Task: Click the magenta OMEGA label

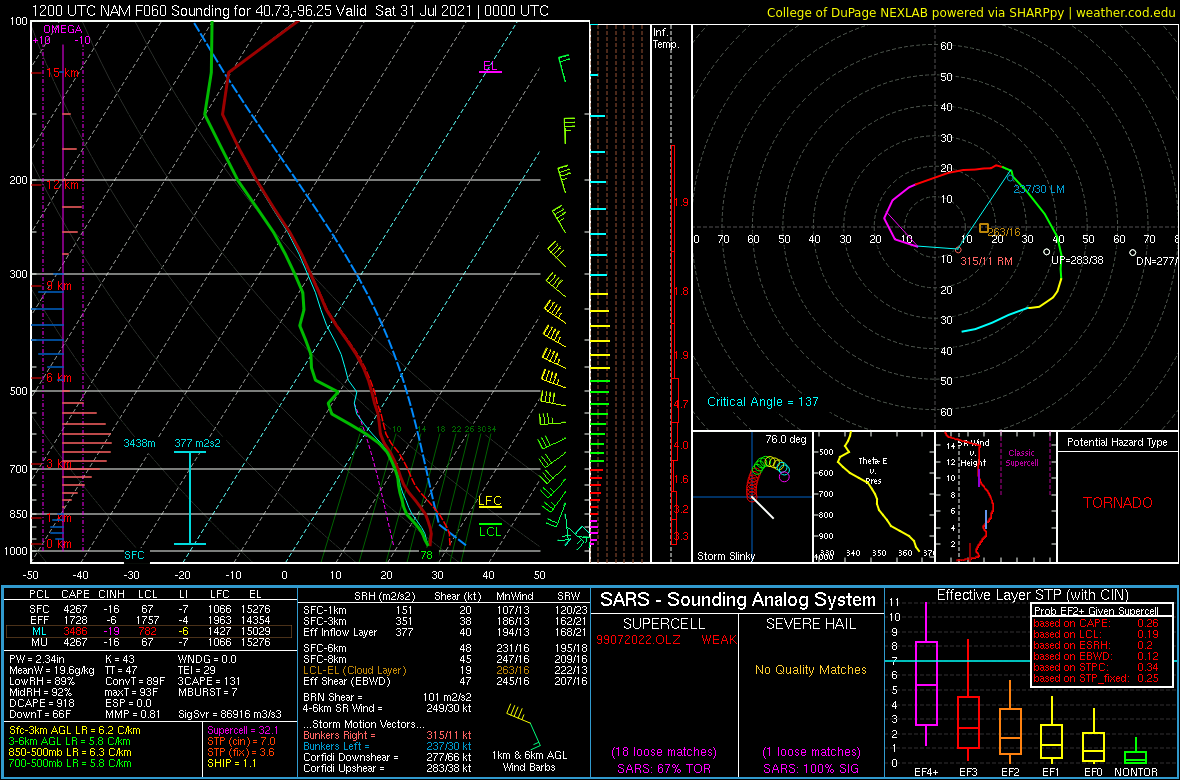Action: click(61, 29)
